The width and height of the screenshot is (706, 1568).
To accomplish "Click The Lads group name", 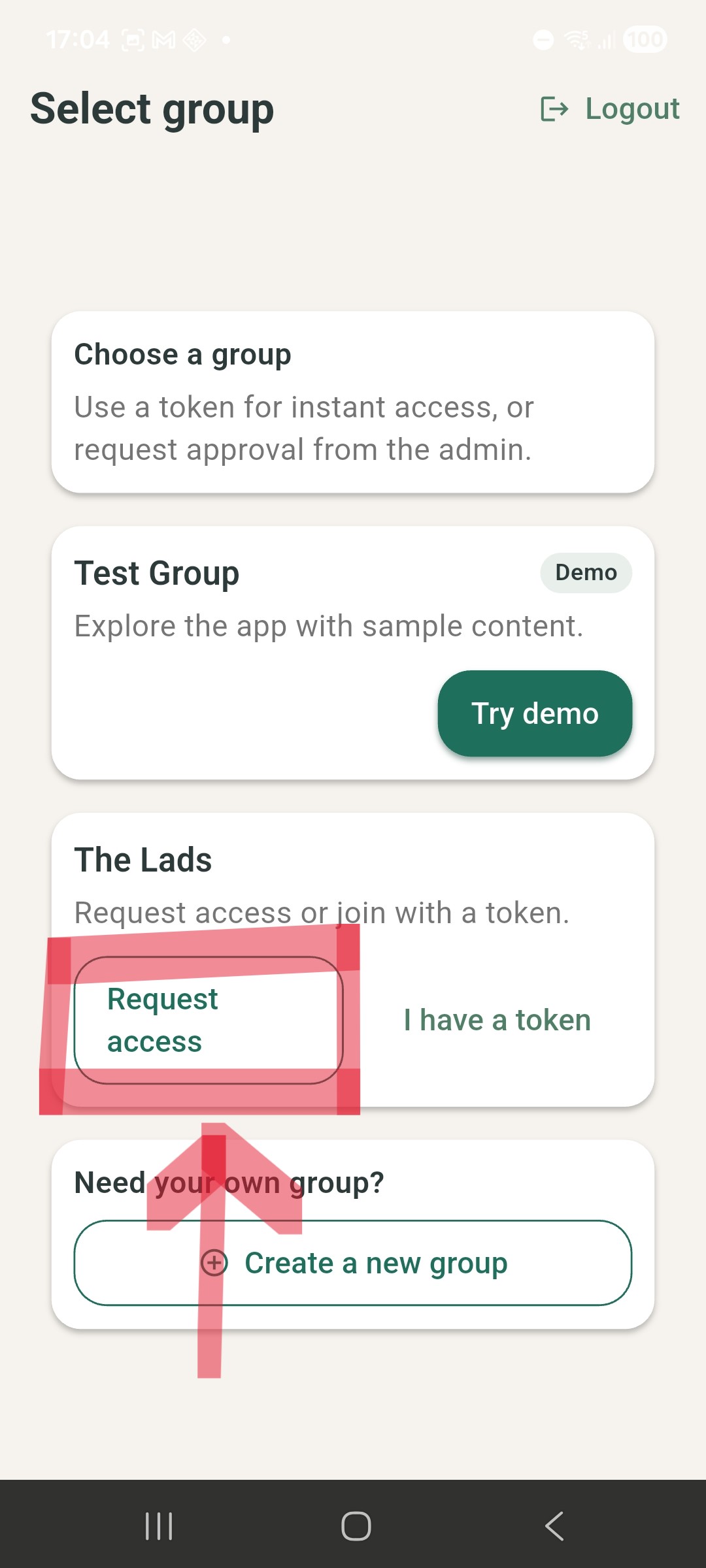I will click(x=143, y=860).
